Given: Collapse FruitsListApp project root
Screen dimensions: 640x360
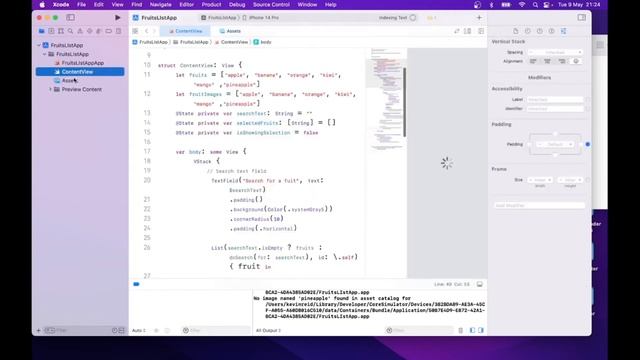Looking at the screenshot, I should point(39,45).
